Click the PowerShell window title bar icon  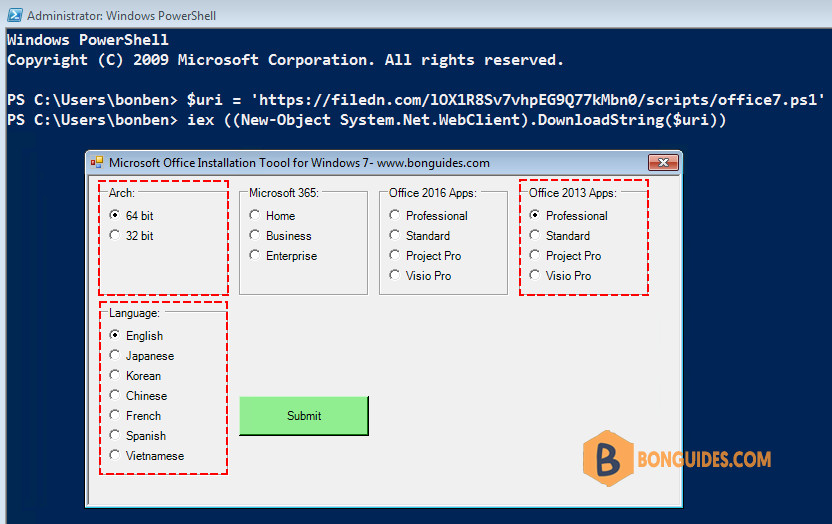pos(14,15)
